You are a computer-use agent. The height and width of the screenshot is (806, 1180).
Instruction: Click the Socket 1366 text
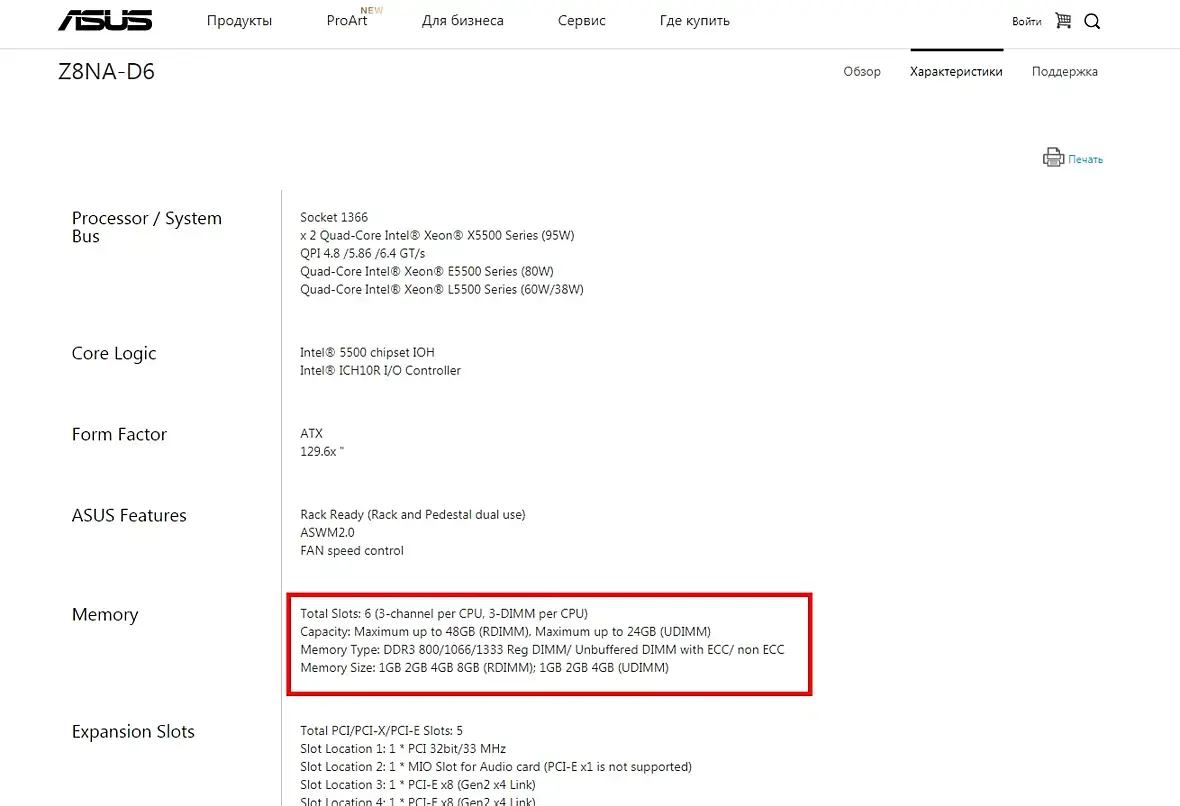point(334,217)
